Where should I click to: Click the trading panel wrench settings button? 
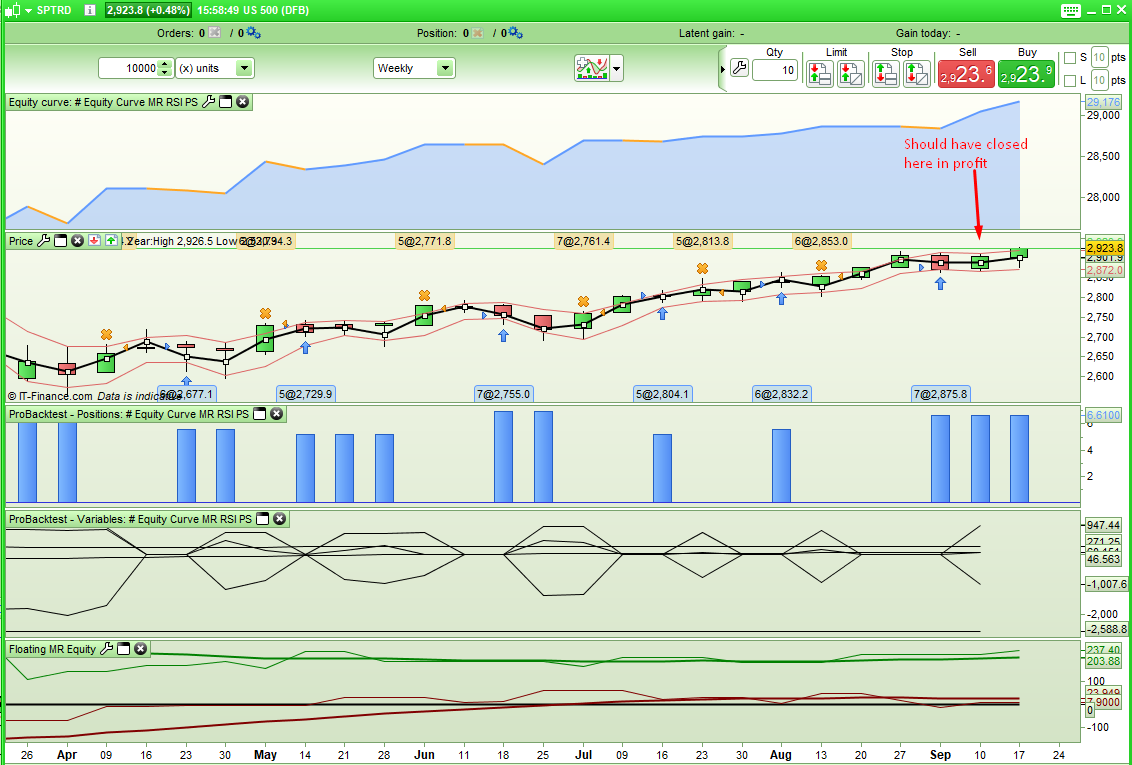tap(740, 69)
